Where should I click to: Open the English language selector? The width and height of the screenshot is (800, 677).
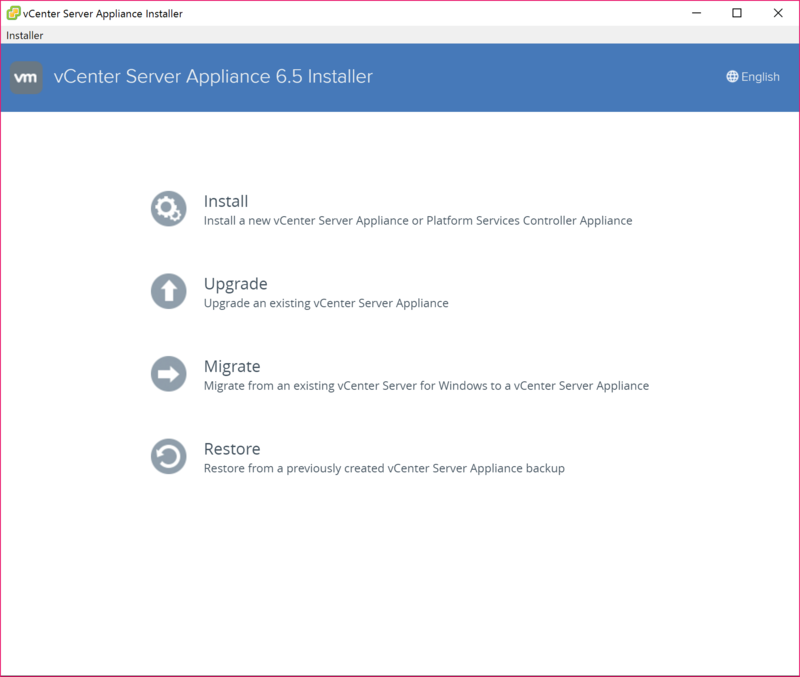[753, 77]
